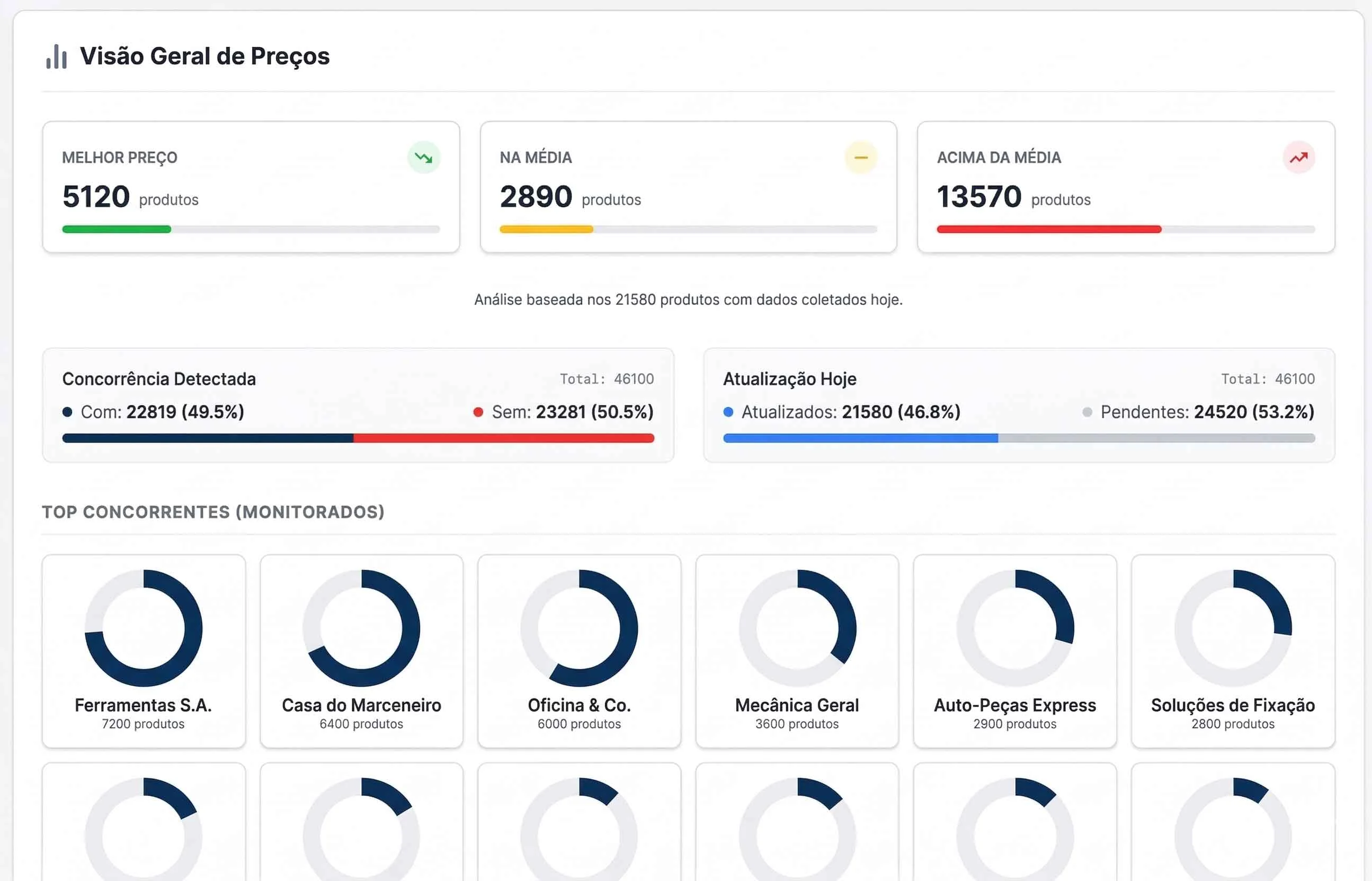Screen dimensions: 1372x881
Task: Click the Top Concorrentes (Monitorados) heading
Action: click(x=213, y=512)
